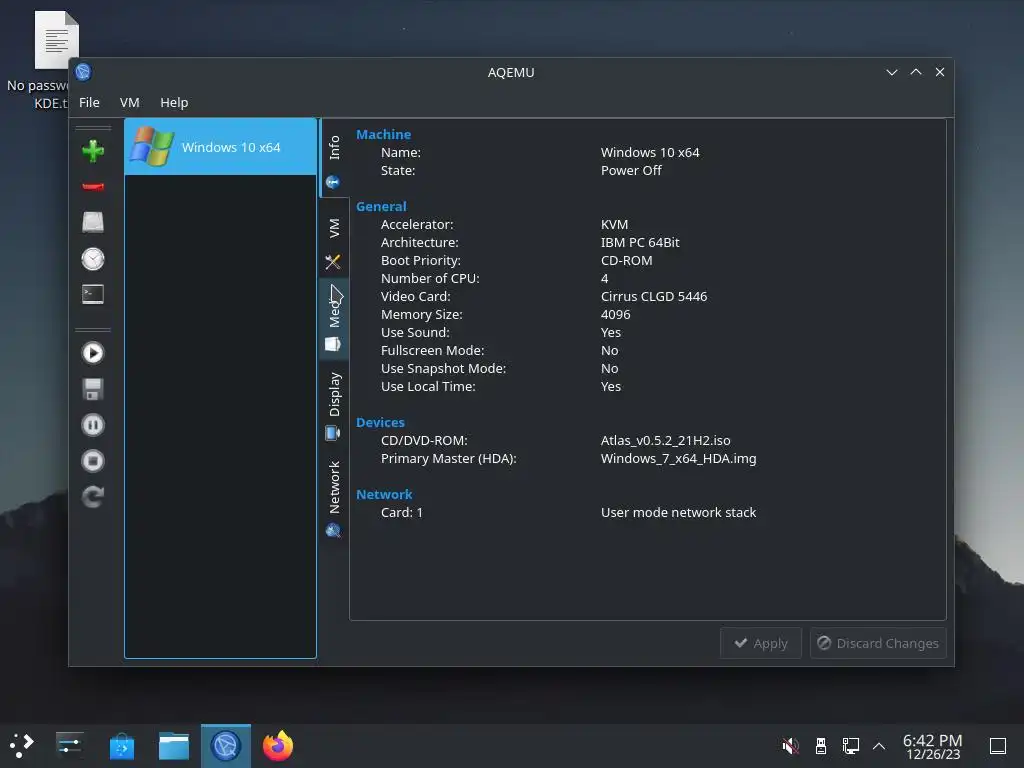This screenshot has width=1024, height=768.
Task: Maximize the AQEMU window
Action: 916,72
